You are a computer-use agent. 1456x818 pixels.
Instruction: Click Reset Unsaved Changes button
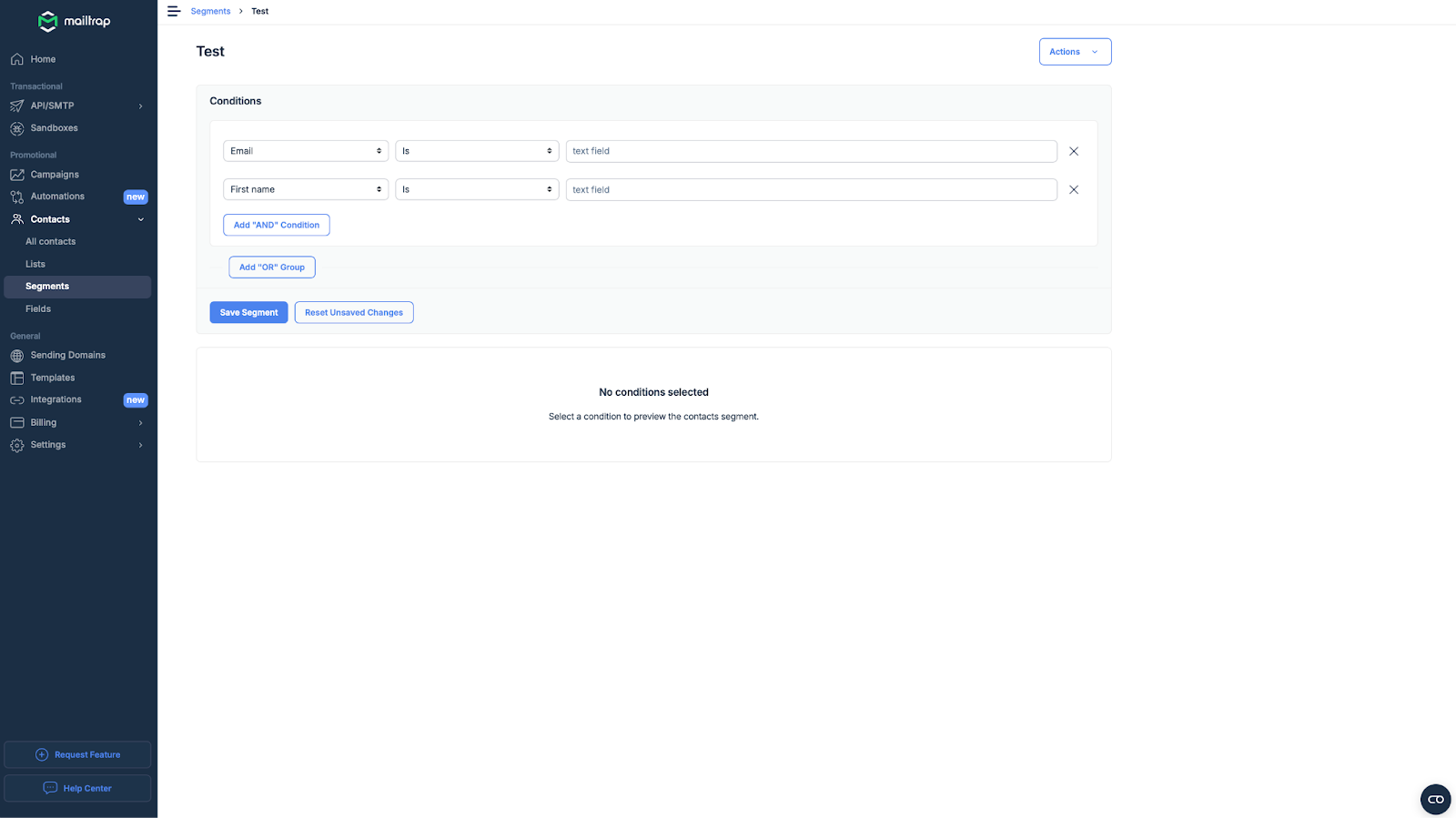click(x=354, y=312)
